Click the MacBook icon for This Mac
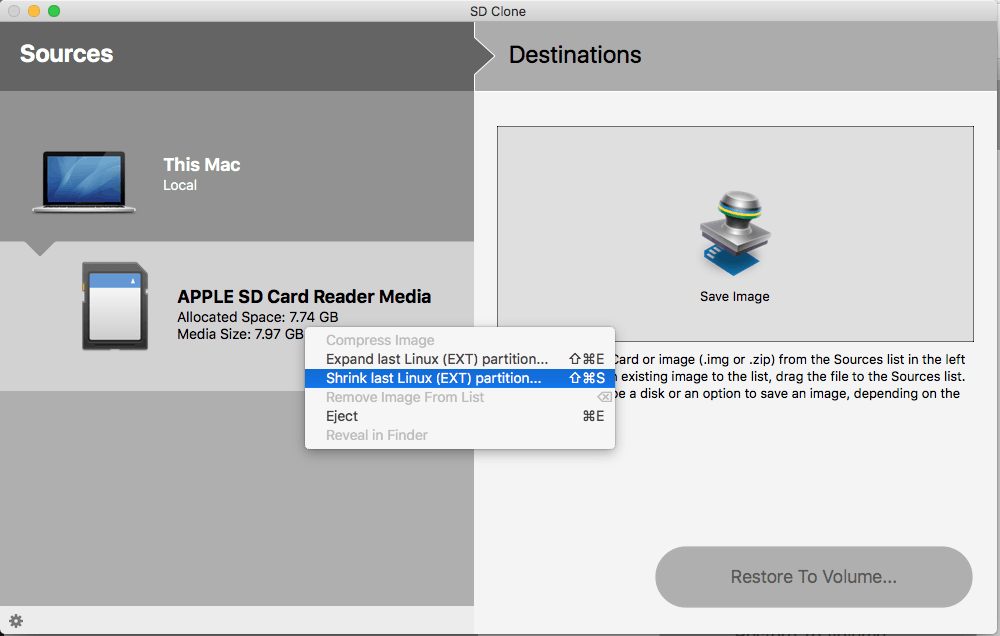The image size is (1000, 636). pos(84,182)
